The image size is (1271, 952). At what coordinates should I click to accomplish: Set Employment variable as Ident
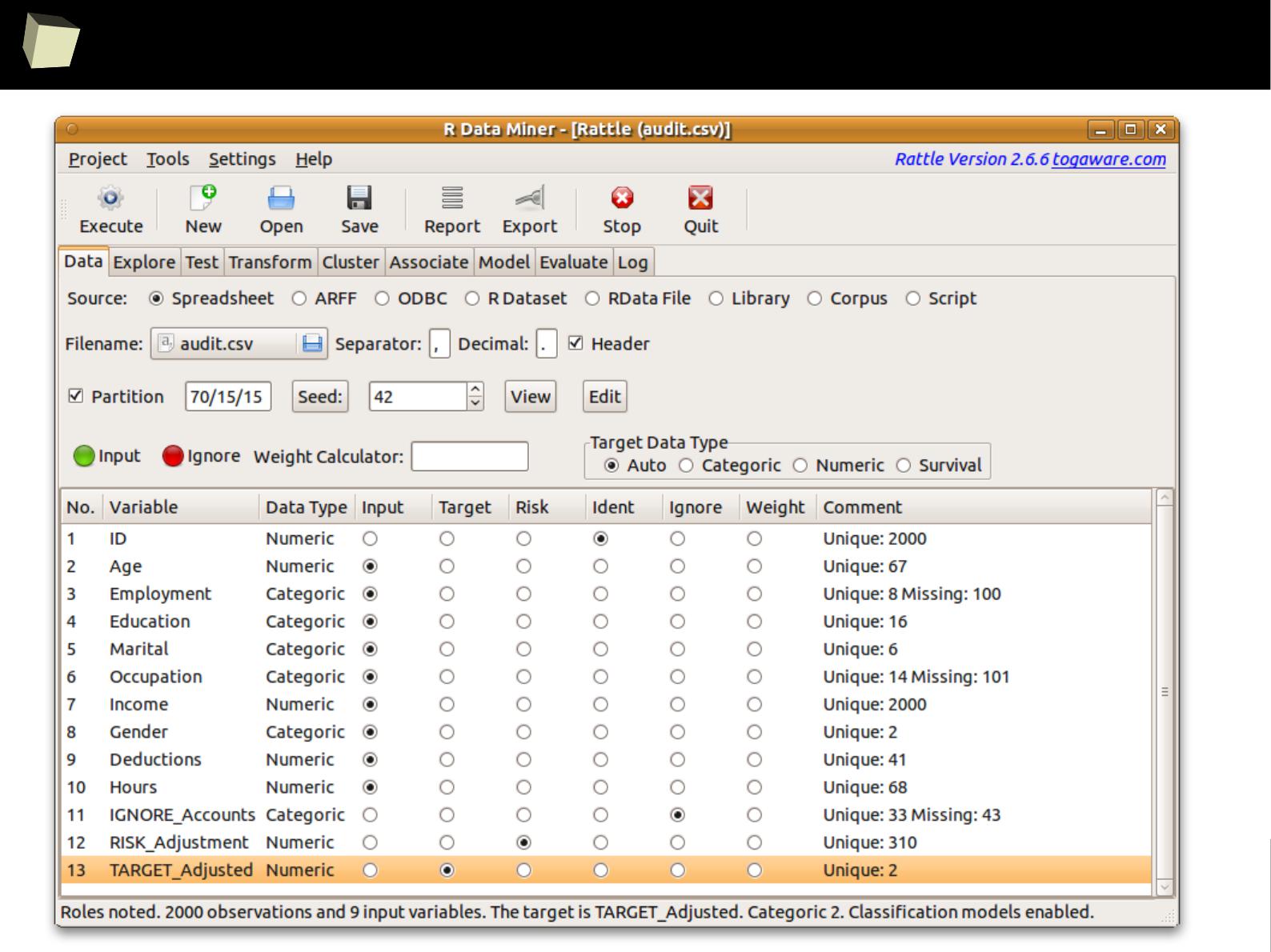(x=600, y=594)
